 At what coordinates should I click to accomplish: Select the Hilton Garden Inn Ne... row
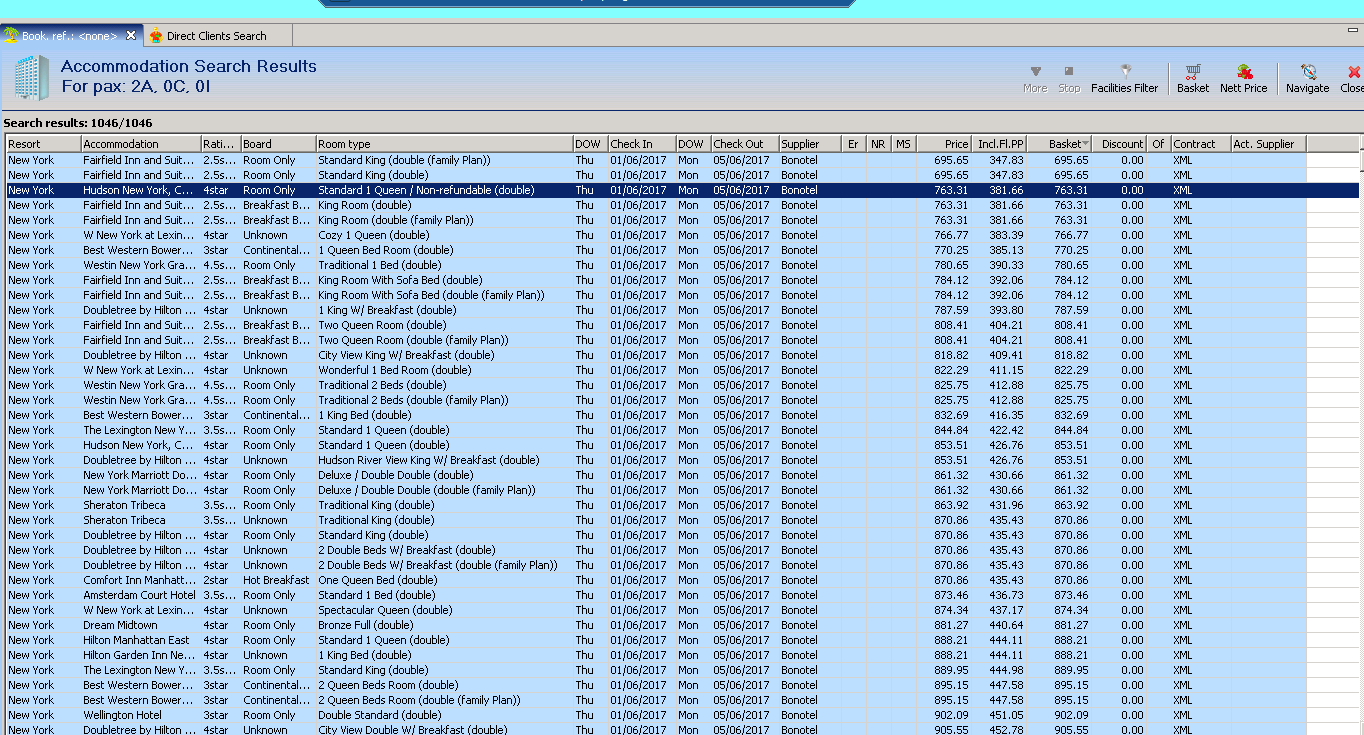(x=682, y=655)
